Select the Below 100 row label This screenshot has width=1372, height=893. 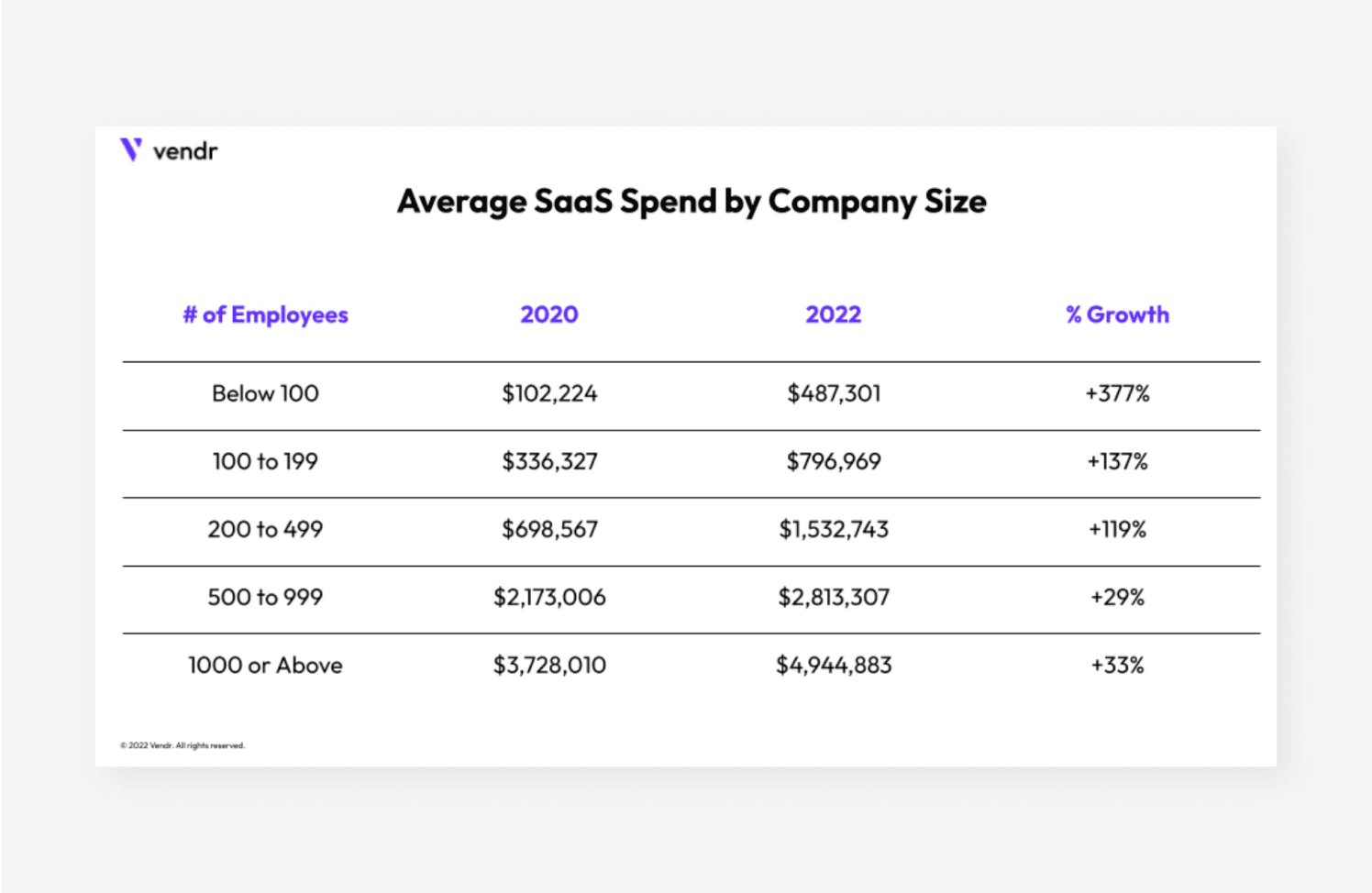(265, 393)
